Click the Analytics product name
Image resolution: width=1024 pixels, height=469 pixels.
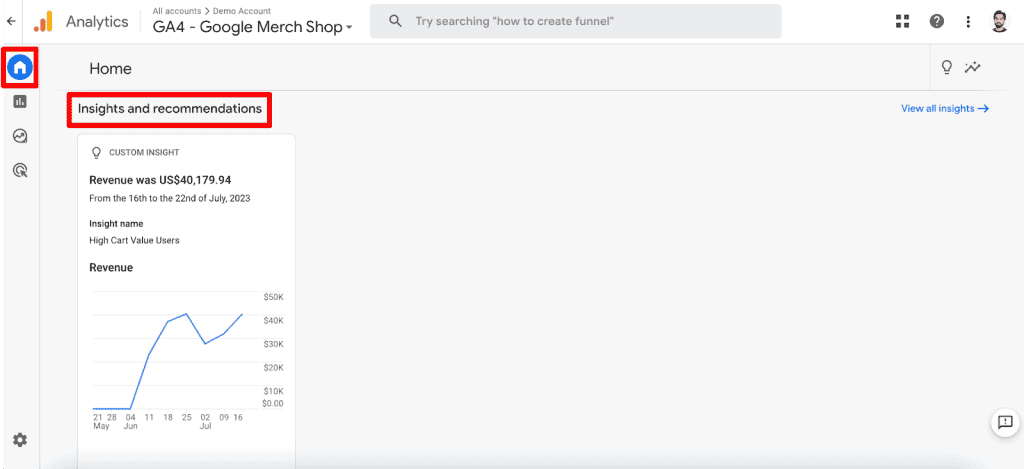click(97, 22)
